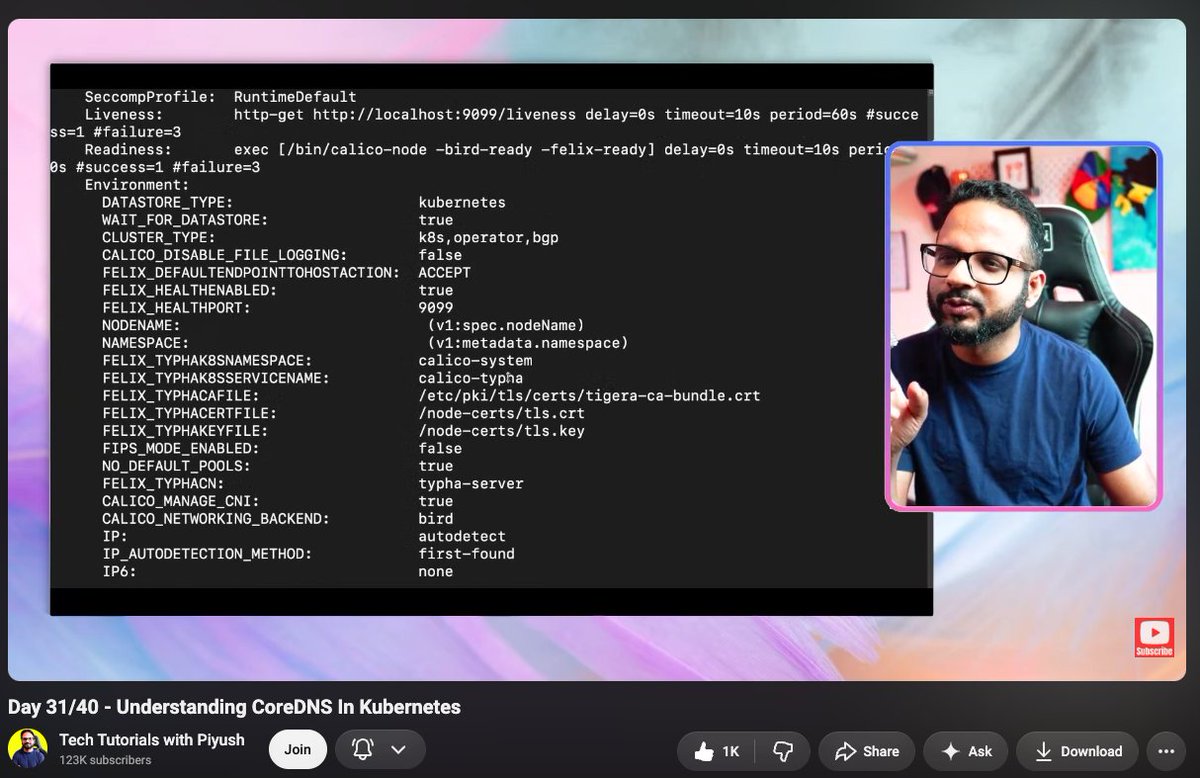This screenshot has height=778, width=1200.
Task: Click DATASTORE_TYPE line in terminal
Action: 304,202
